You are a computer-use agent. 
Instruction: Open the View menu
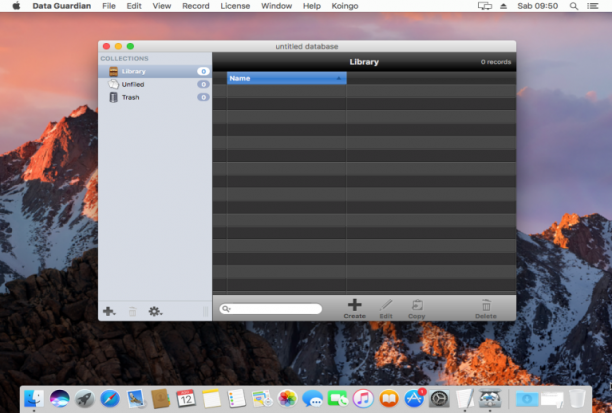point(162,6)
